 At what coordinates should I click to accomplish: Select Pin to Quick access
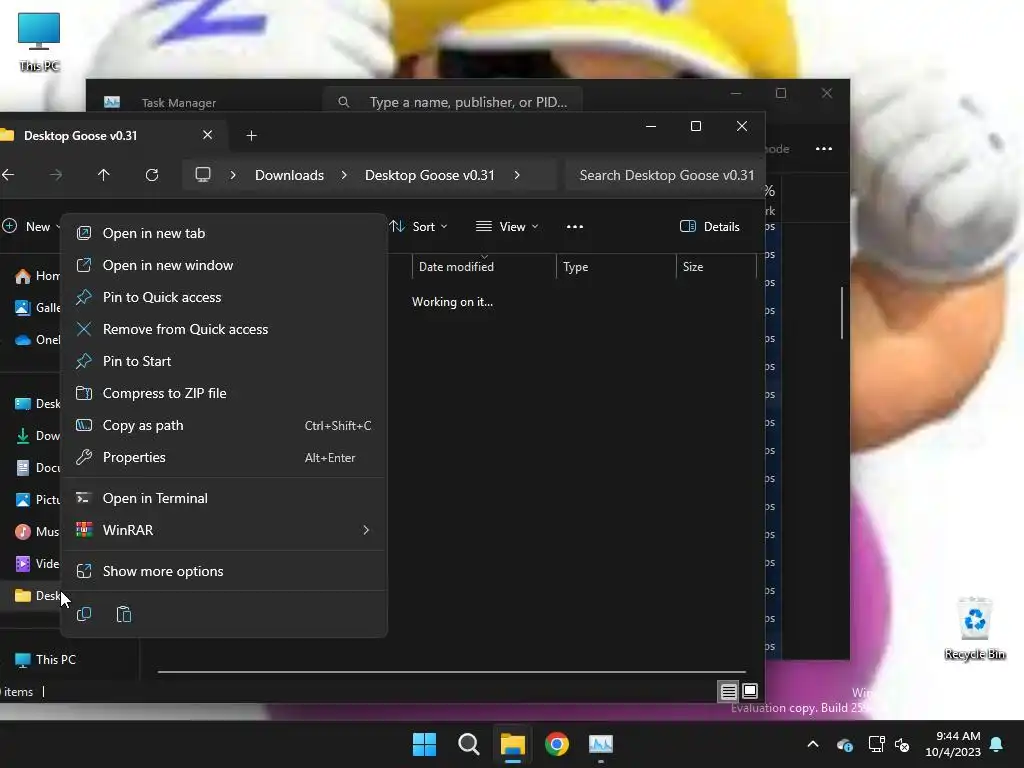pyautogui.click(x=224, y=297)
